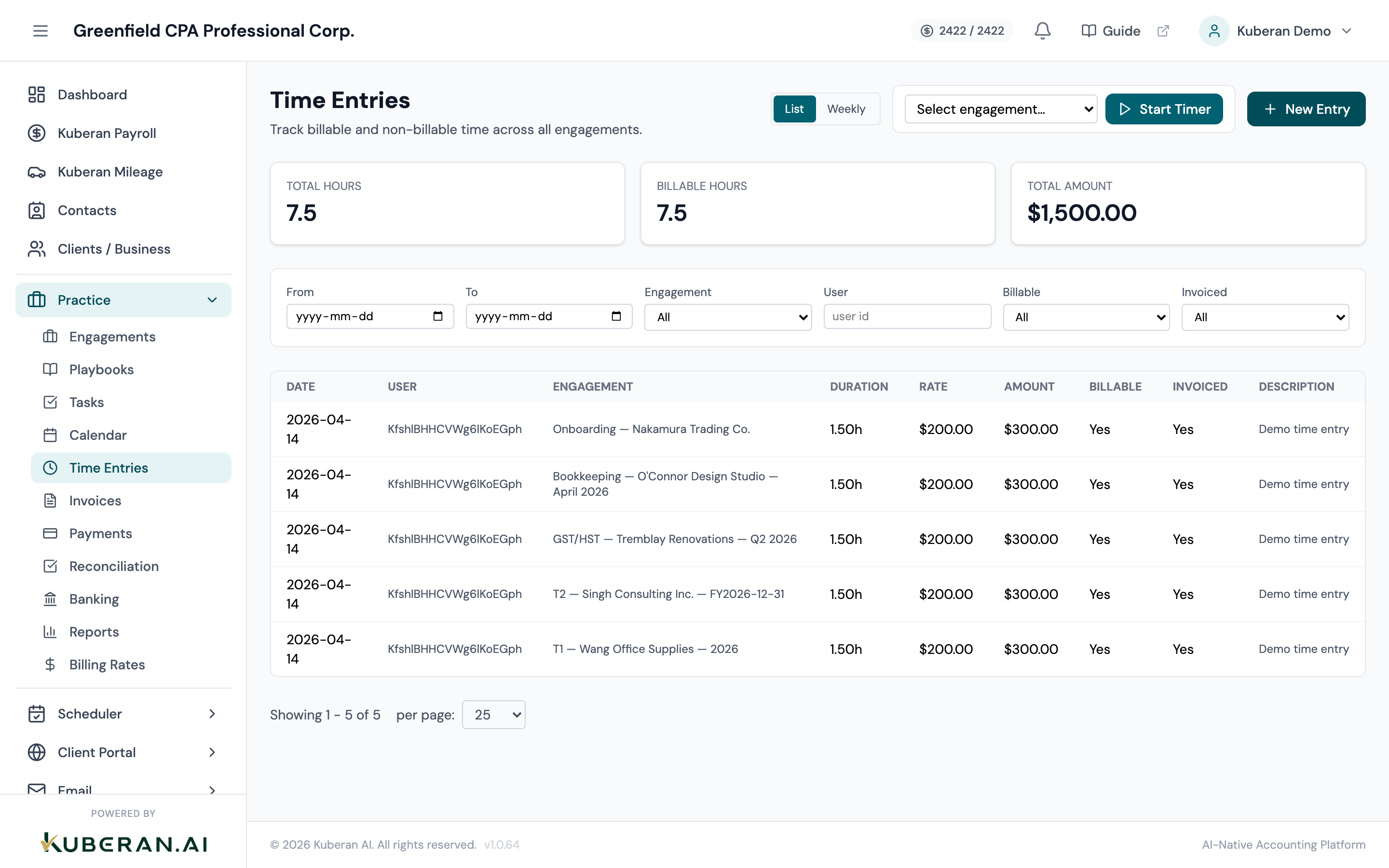Open the Select engagement dropdown

tap(1000, 109)
